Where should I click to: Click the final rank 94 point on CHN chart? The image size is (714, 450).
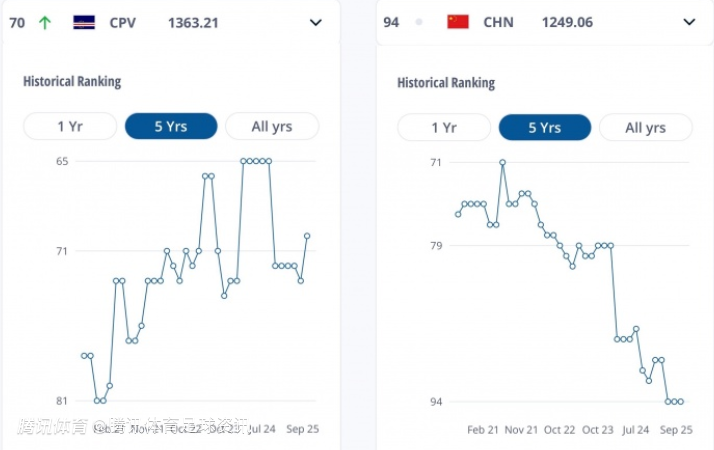click(681, 402)
